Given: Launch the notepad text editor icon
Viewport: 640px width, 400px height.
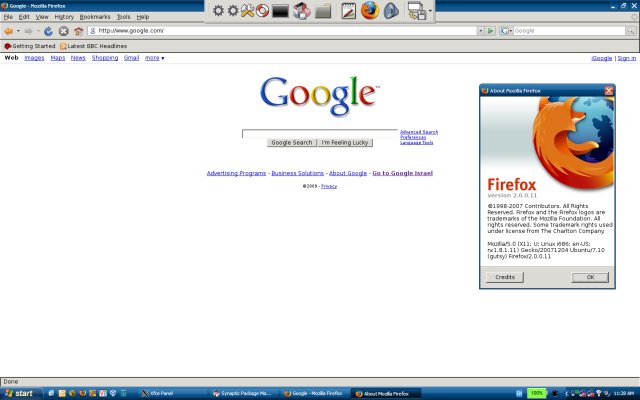Looking at the screenshot, I should tap(348, 11).
